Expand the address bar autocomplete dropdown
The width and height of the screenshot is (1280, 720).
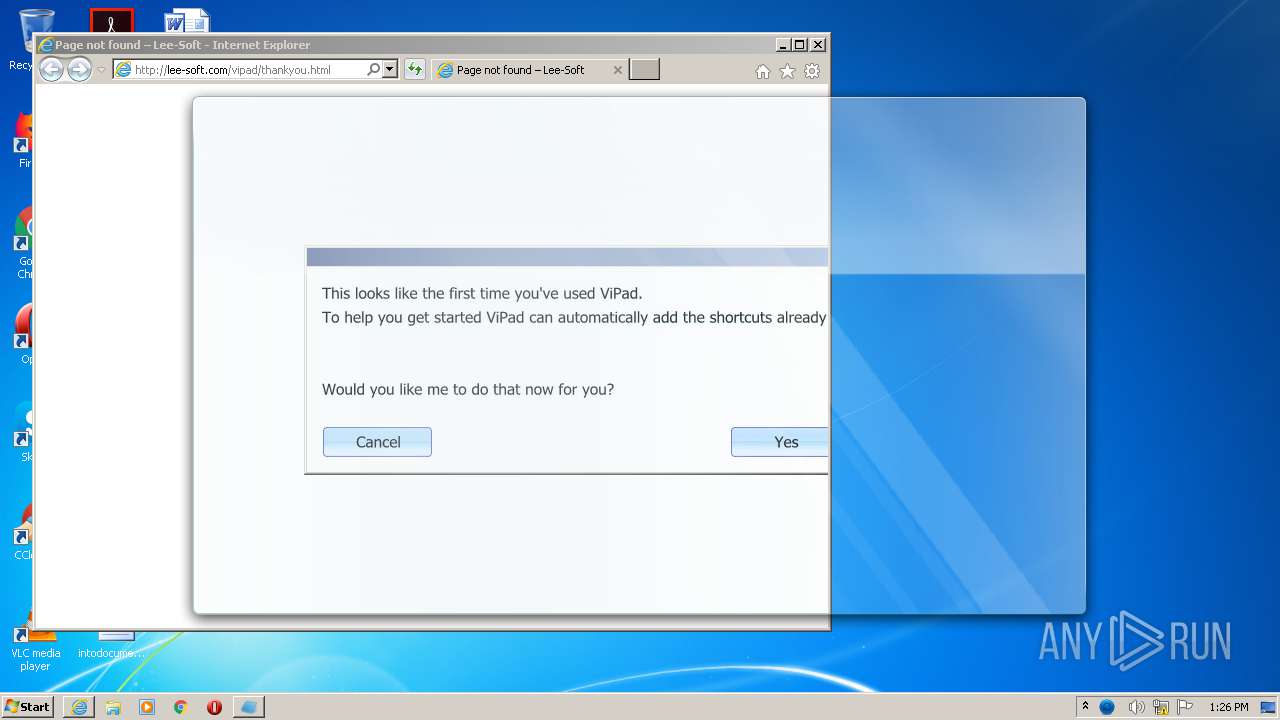(x=390, y=70)
